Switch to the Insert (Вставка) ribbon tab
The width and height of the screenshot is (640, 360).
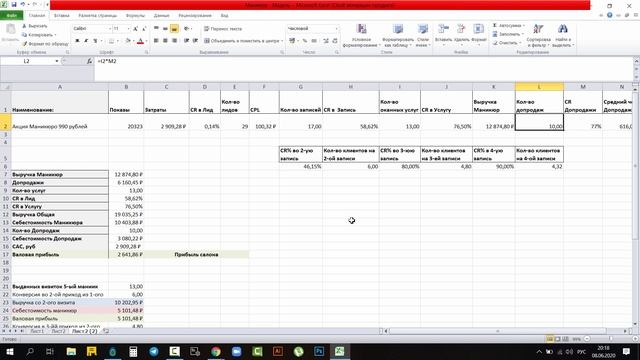(62, 16)
